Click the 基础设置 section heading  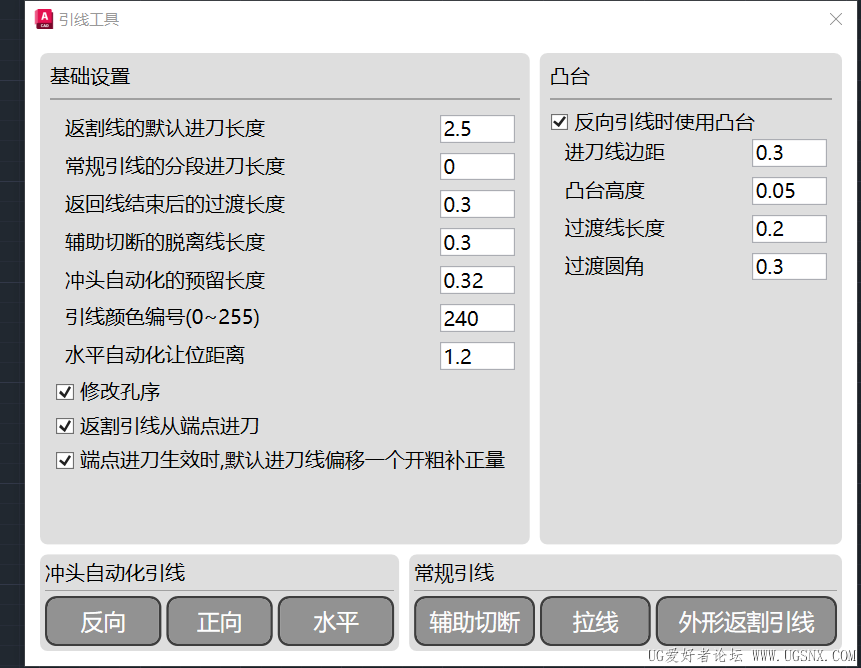[90, 76]
